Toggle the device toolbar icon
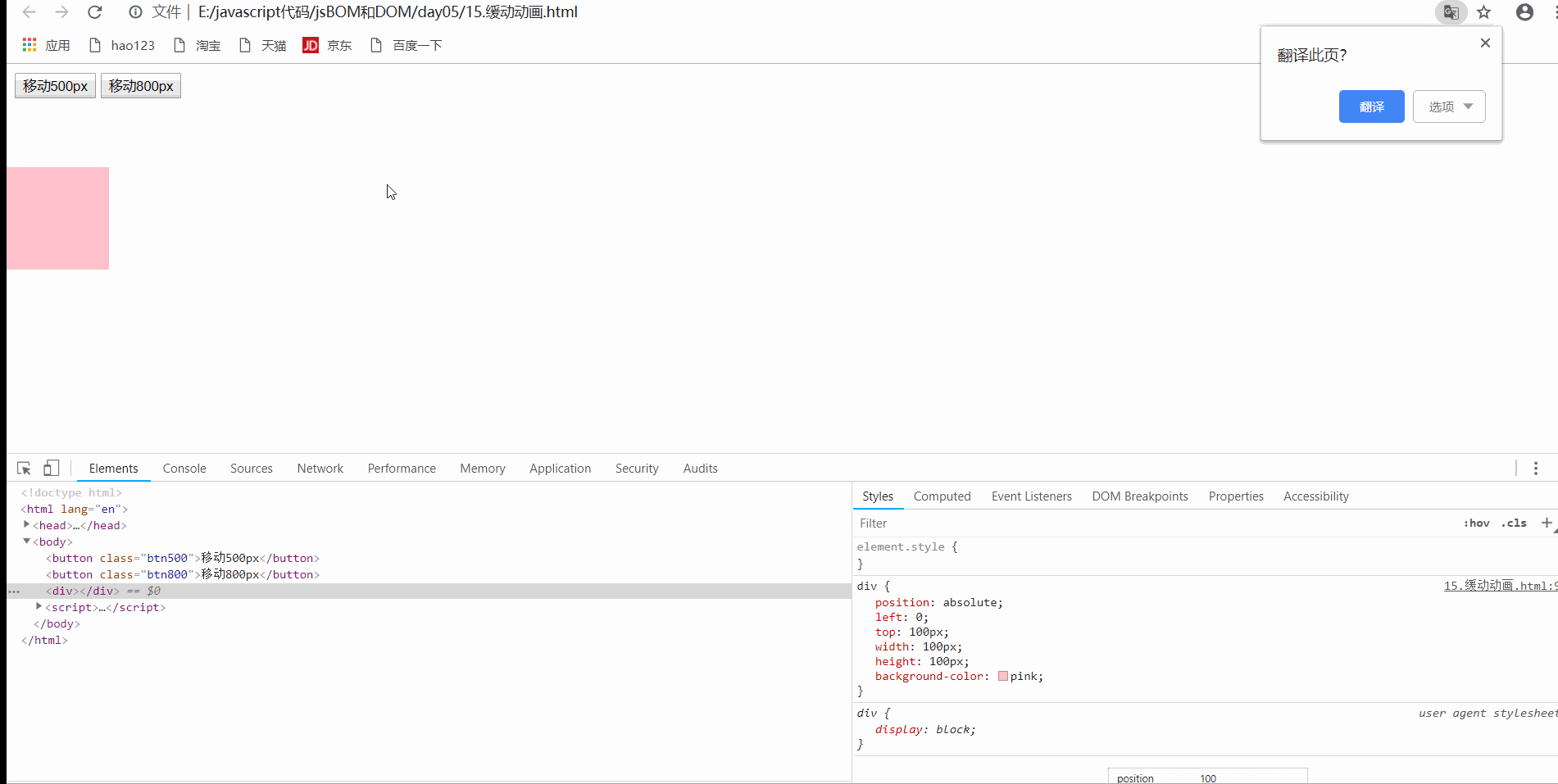Screen dimensions: 1558x784 tap(51, 468)
